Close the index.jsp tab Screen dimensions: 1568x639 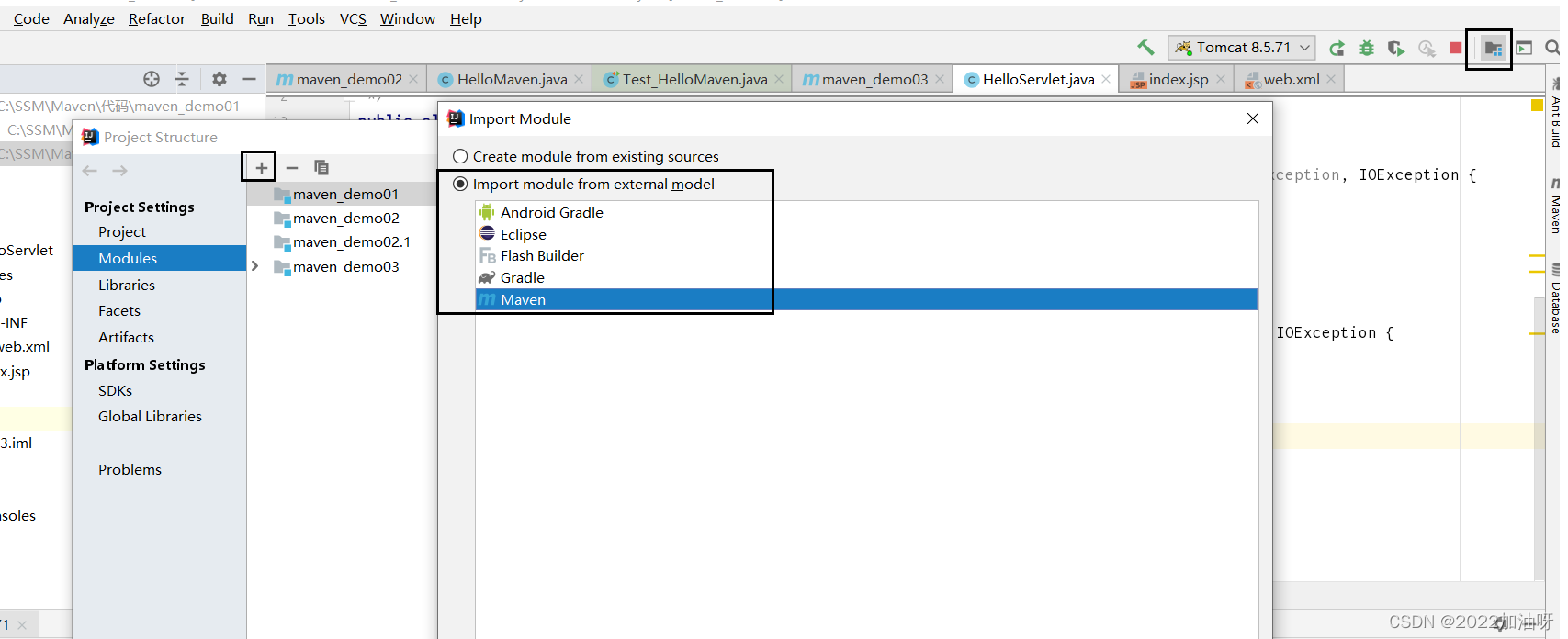coord(1221,79)
